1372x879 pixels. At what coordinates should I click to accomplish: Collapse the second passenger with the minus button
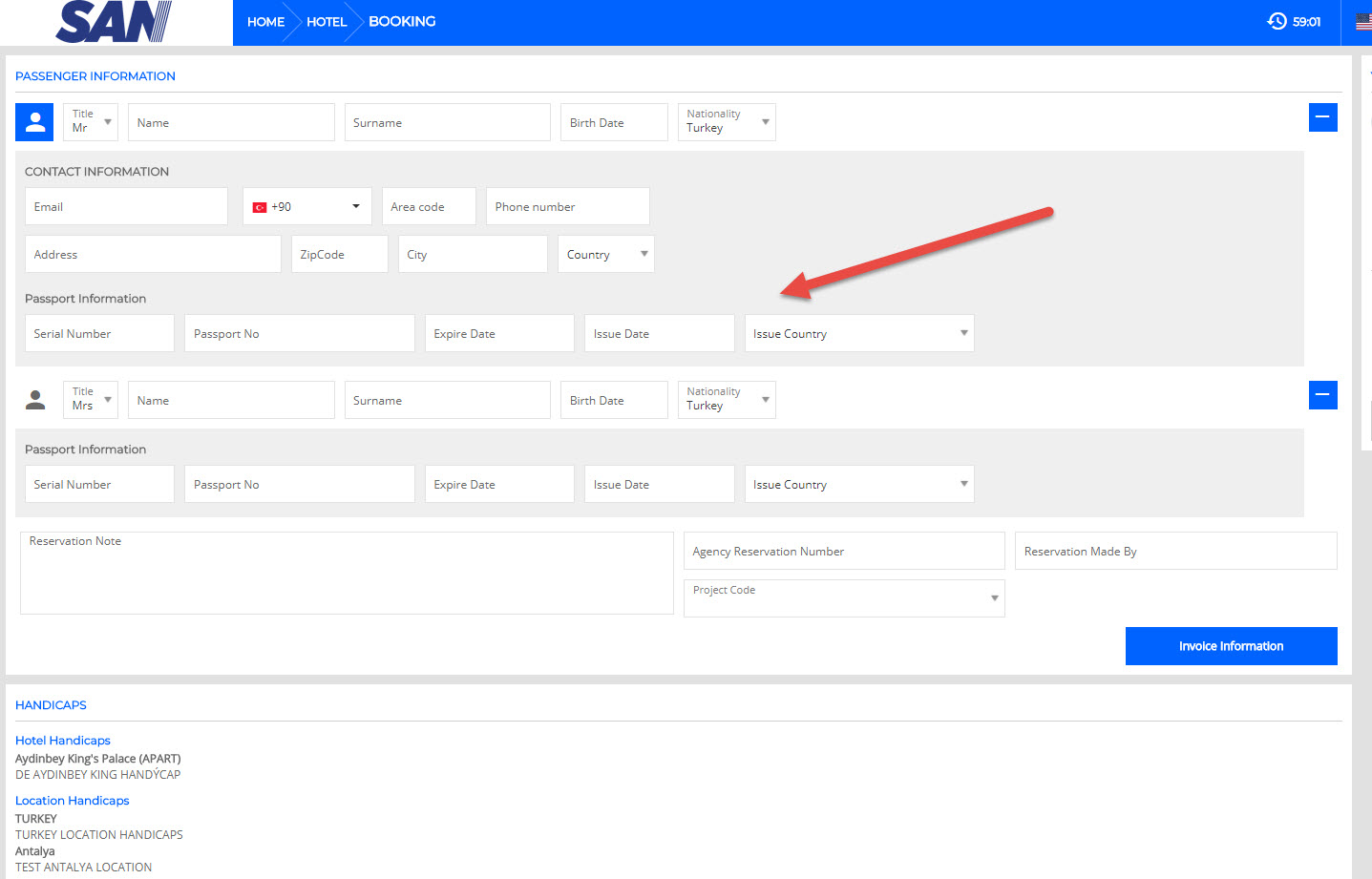[x=1323, y=395]
